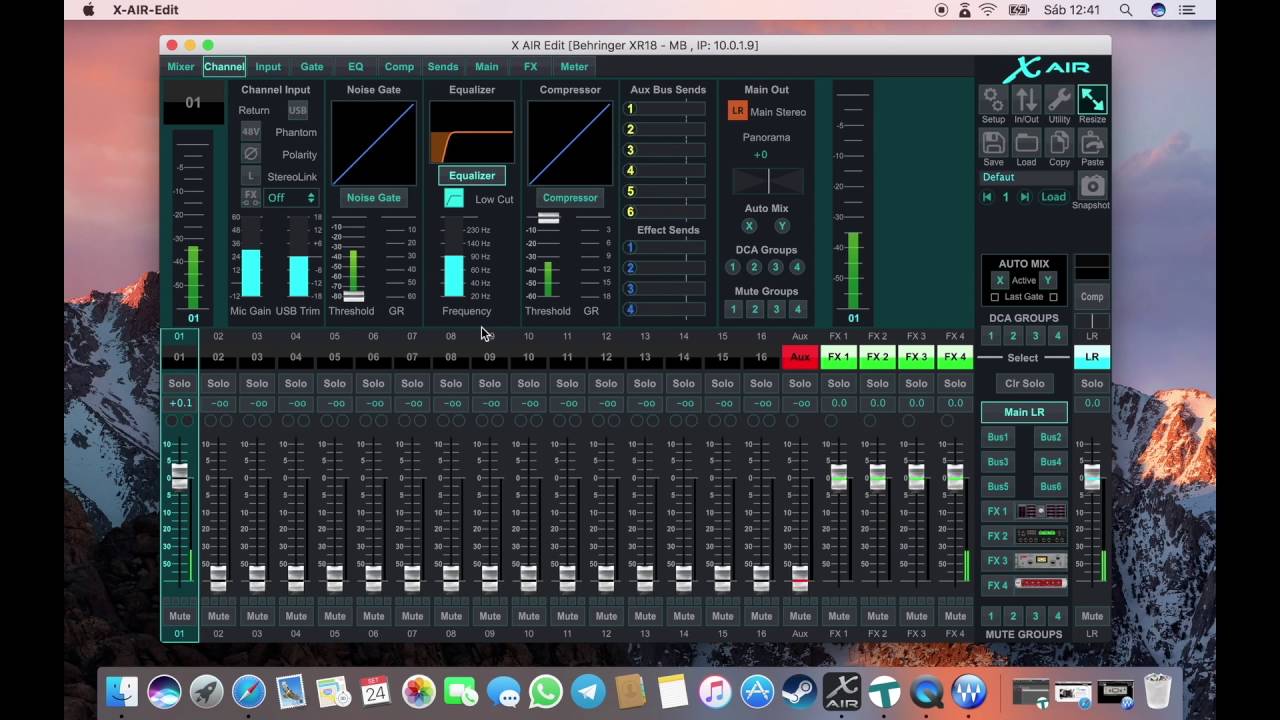Viewport: 1280px width, 720px height.
Task: Switch to the Input tab
Action: pyautogui.click(x=268, y=67)
